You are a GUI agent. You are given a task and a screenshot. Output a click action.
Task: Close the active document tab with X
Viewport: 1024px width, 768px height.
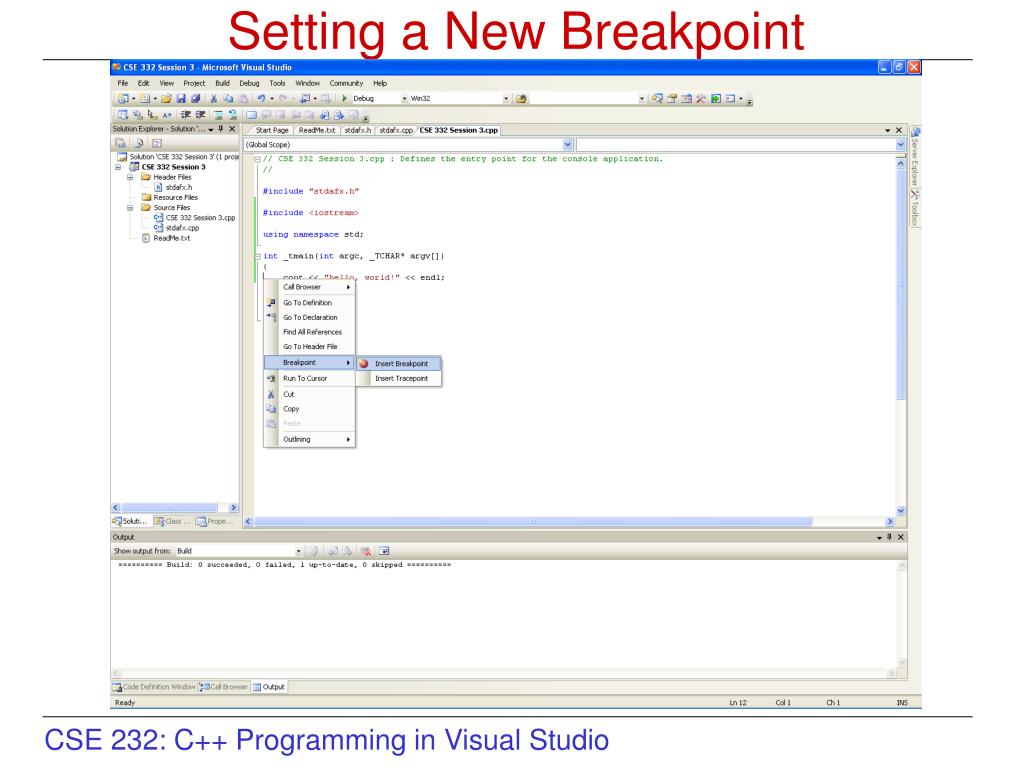[899, 130]
